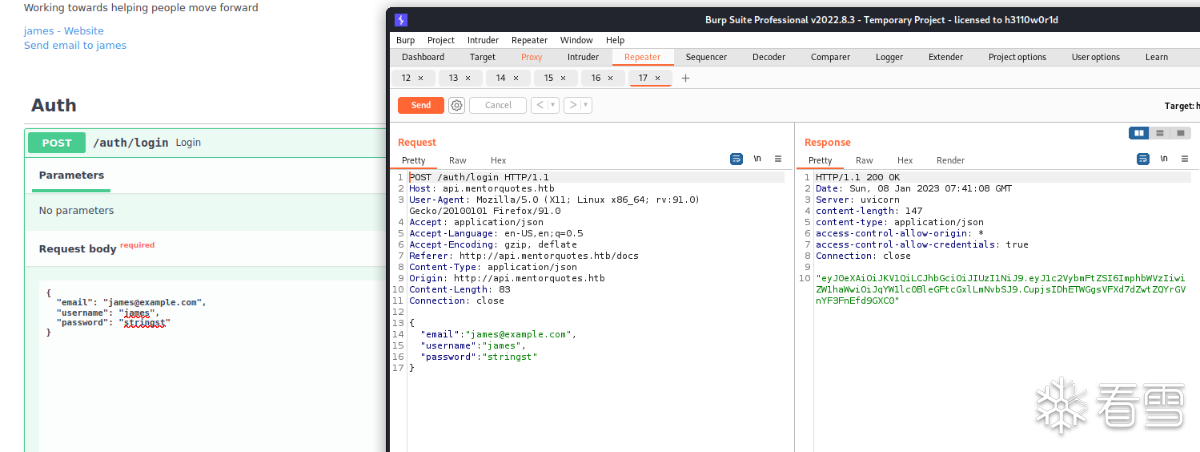Close Repeater tab 16
The width and height of the screenshot is (1200, 452).
tap(611, 78)
